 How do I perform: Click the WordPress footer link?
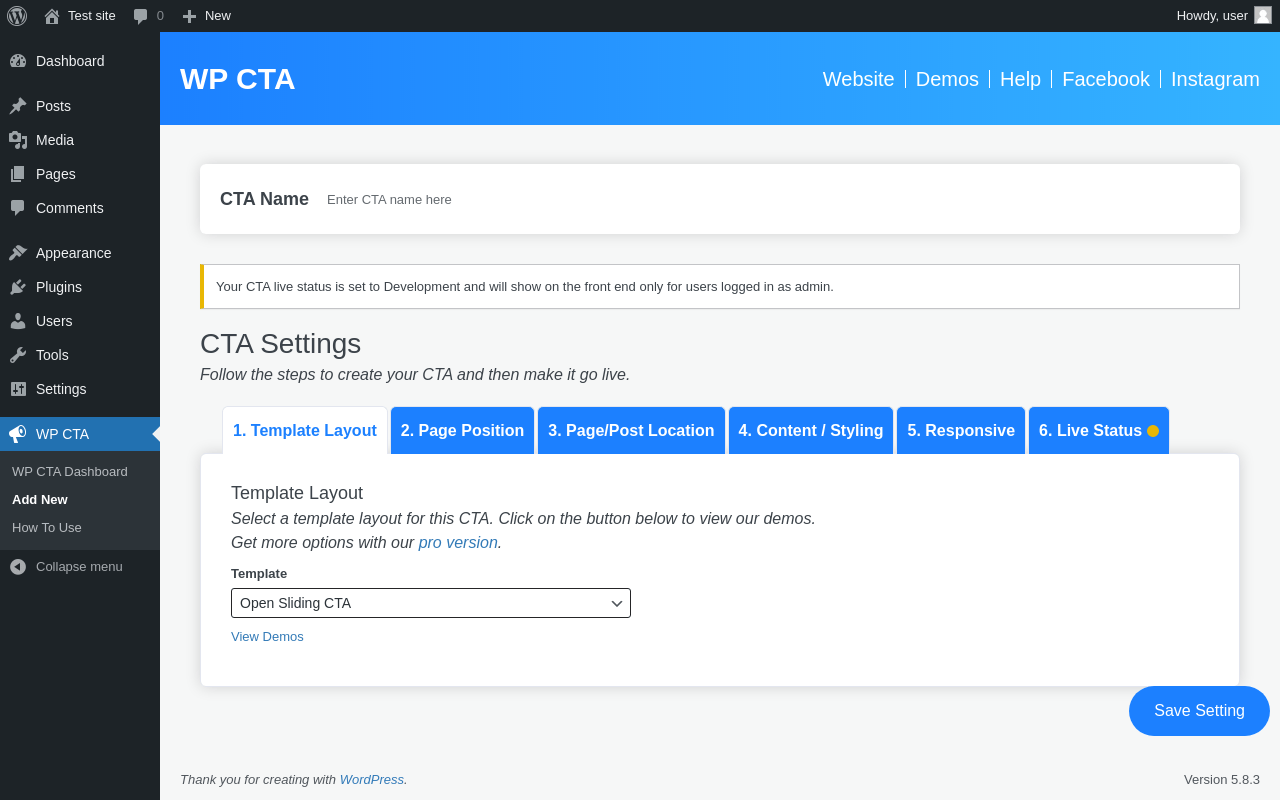tap(372, 779)
